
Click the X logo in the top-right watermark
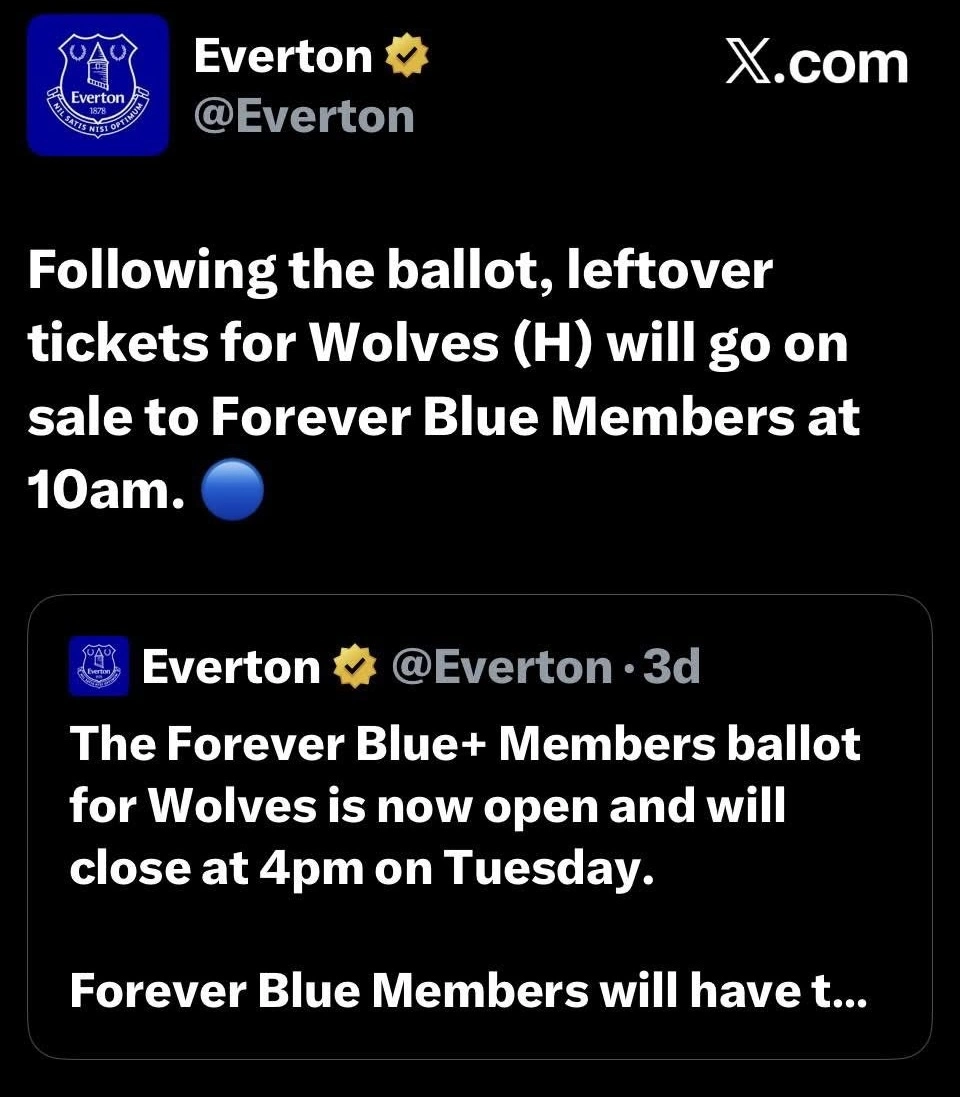[746, 64]
